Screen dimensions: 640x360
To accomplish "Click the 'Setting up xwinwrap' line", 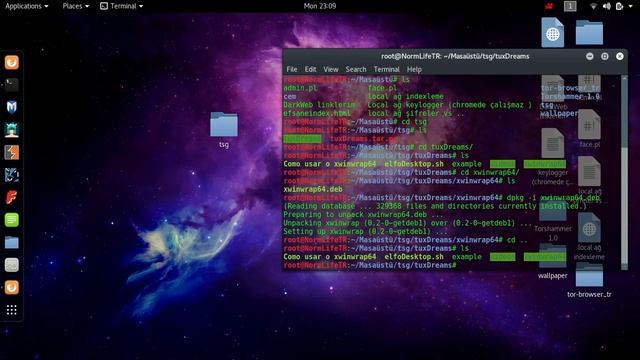I will (365, 231).
